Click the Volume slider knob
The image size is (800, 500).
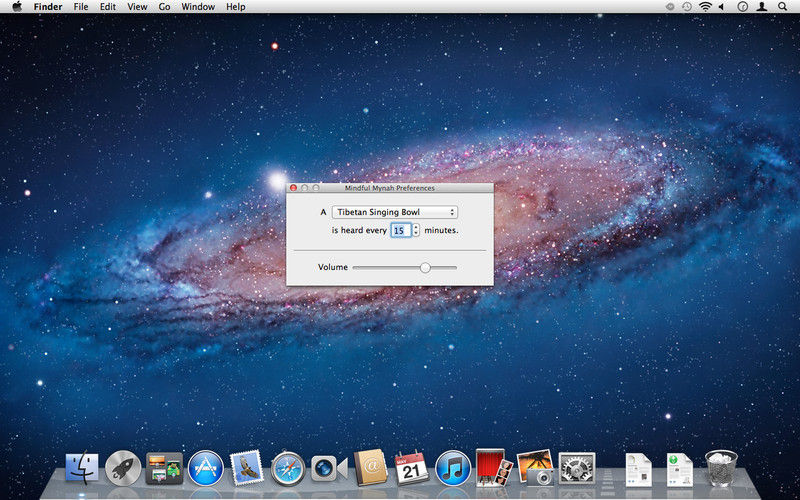(x=425, y=268)
